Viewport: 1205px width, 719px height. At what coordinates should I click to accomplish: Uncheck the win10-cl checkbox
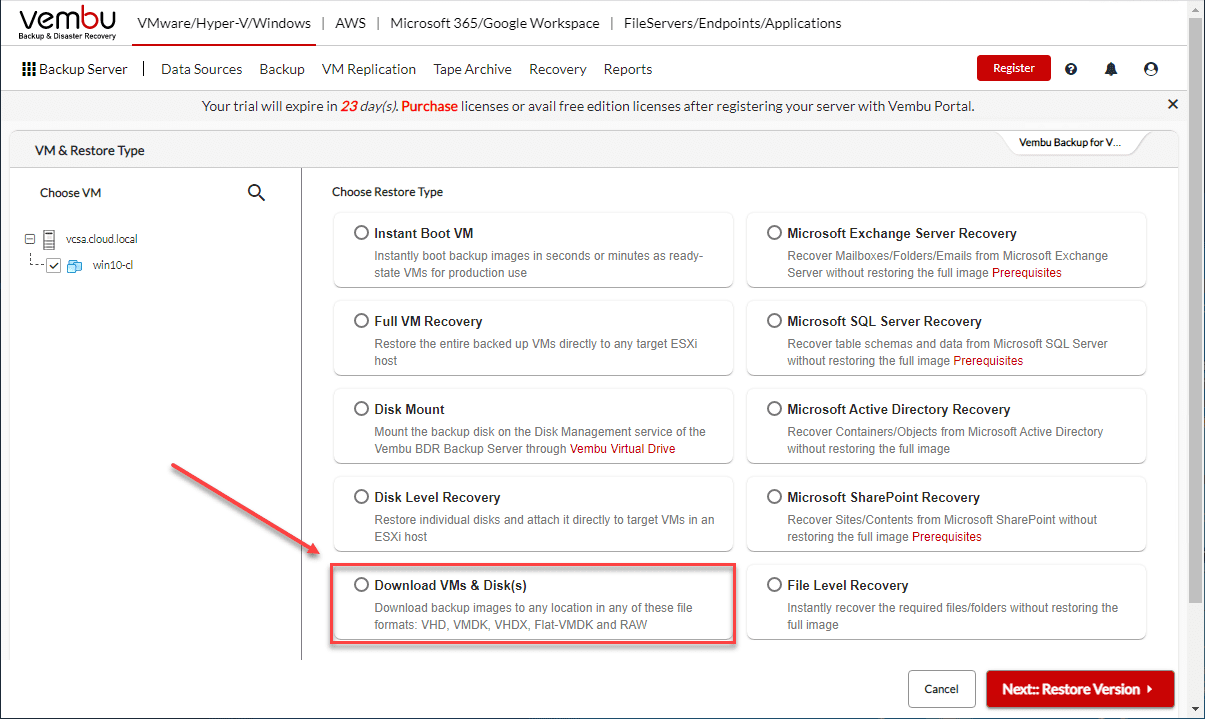coord(54,266)
